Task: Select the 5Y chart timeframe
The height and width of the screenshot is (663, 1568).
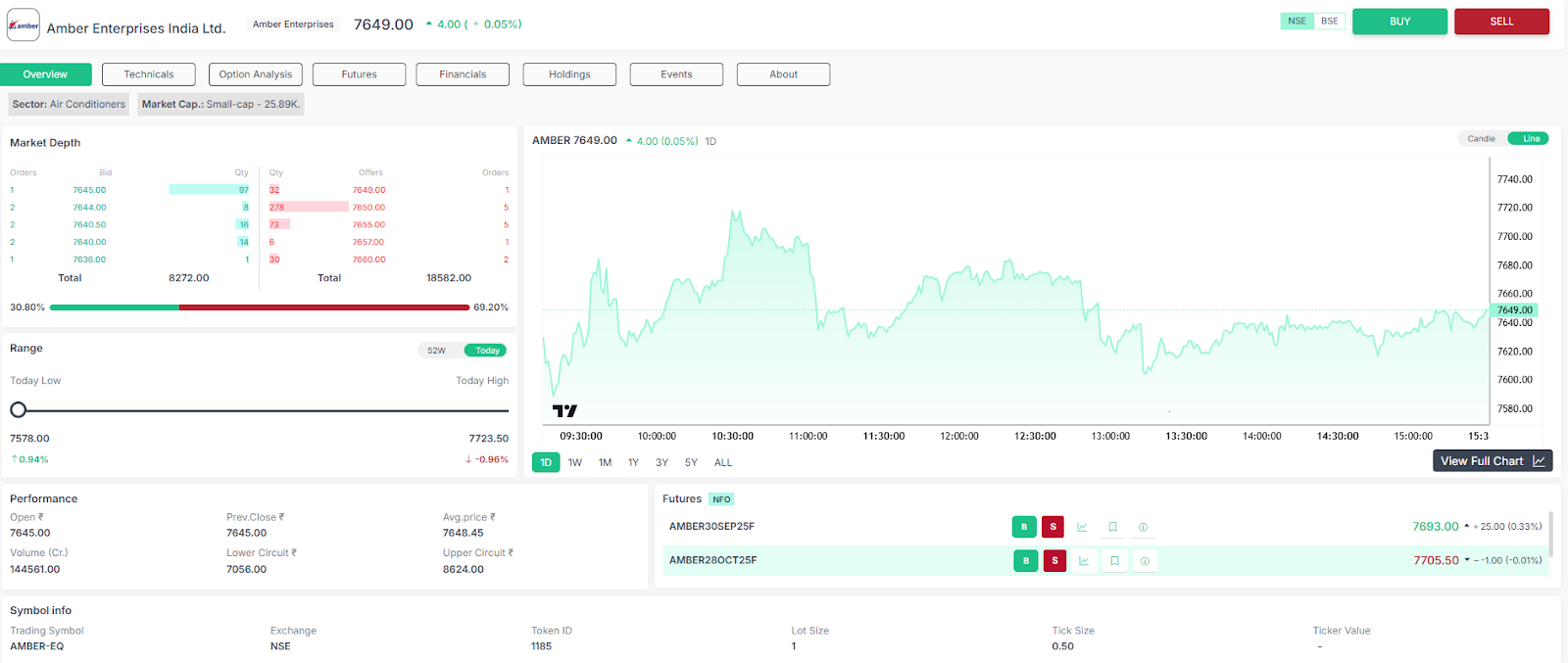Action: tap(691, 462)
